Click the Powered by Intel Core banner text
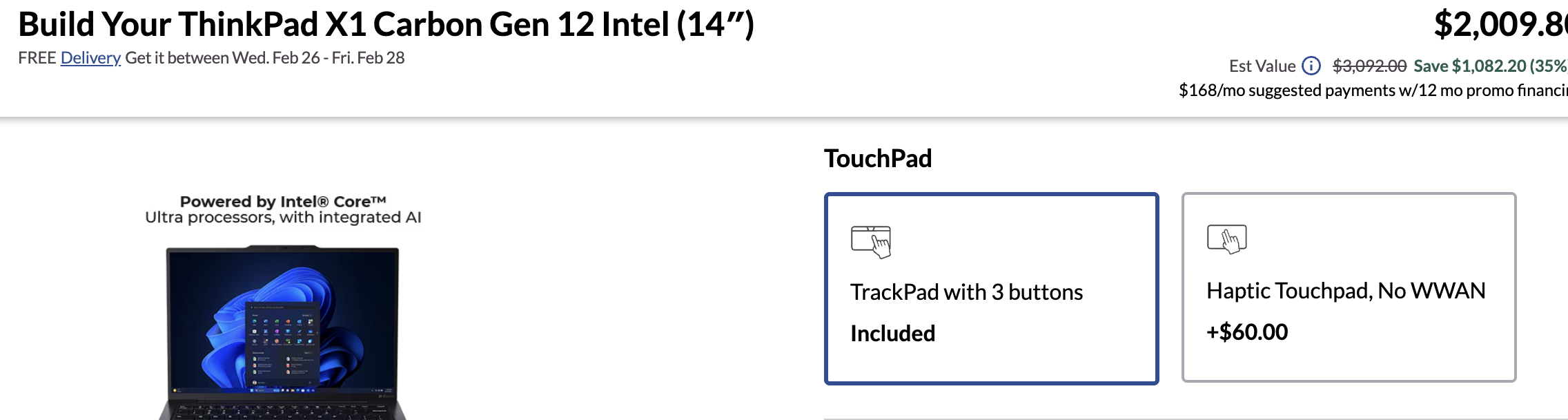1568x420 pixels. click(x=283, y=209)
